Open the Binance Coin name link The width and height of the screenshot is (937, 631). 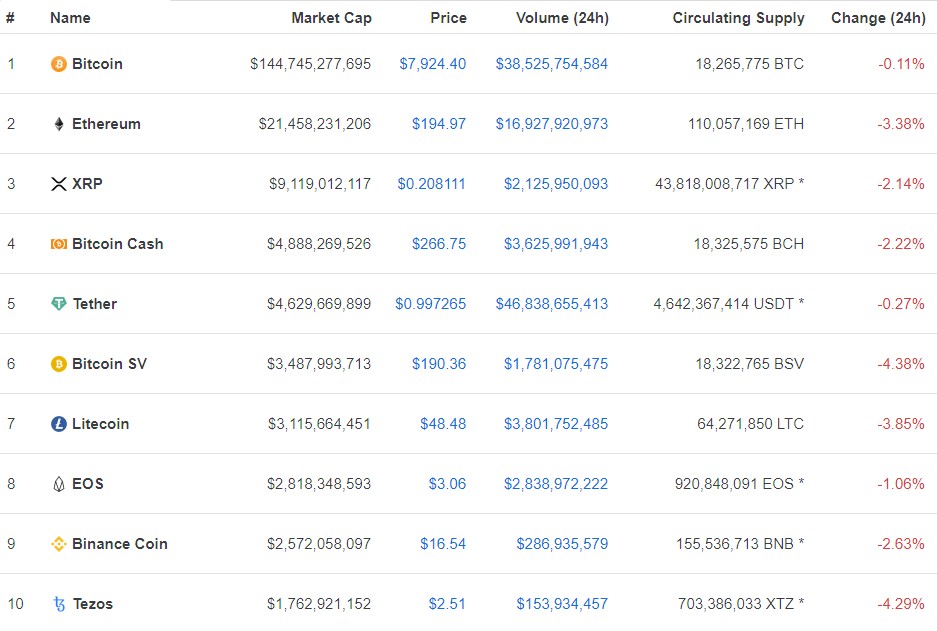120,544
